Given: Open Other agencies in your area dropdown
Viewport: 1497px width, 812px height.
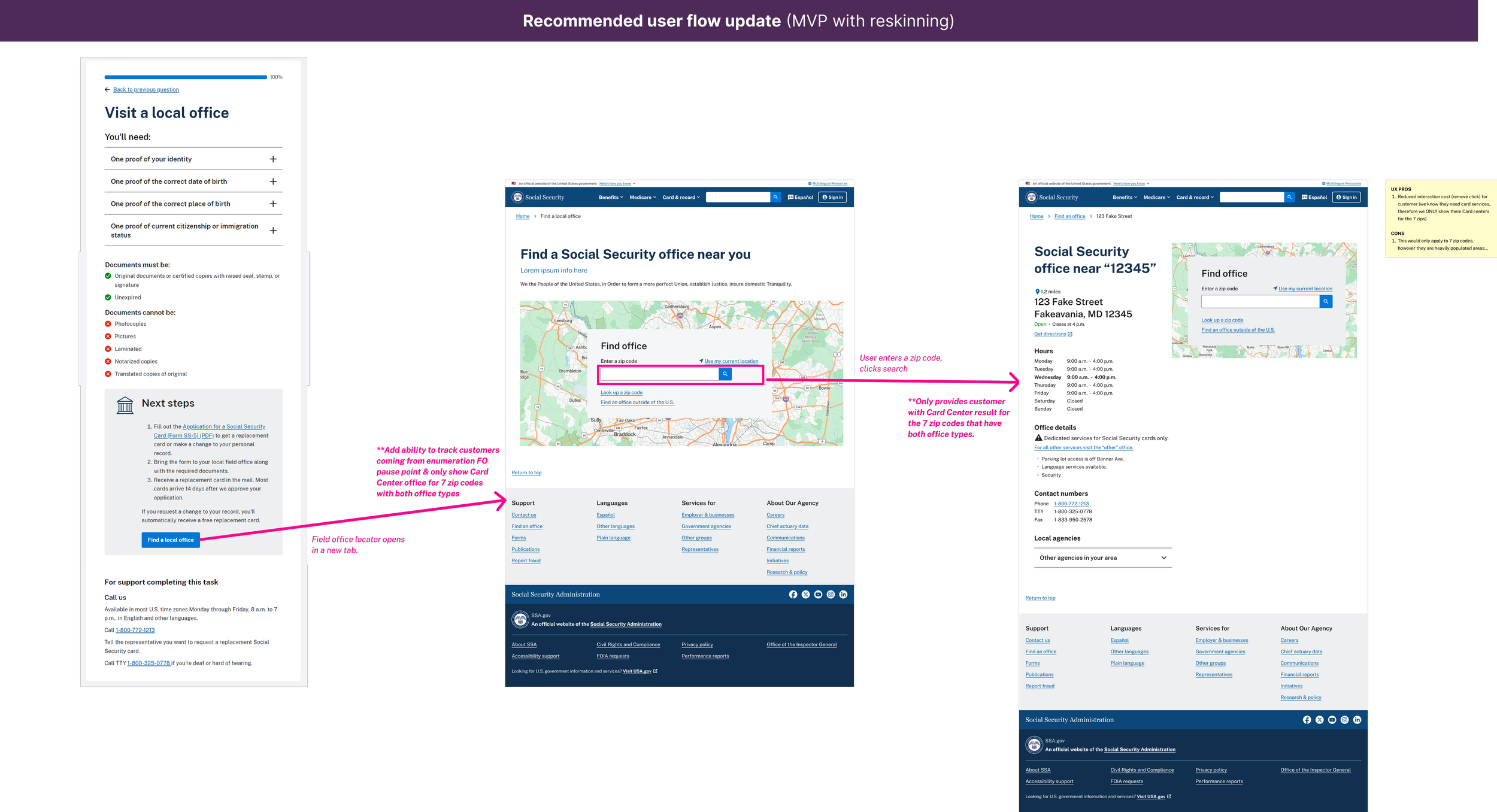Looking at the screenshot, I should (1102, 558).
